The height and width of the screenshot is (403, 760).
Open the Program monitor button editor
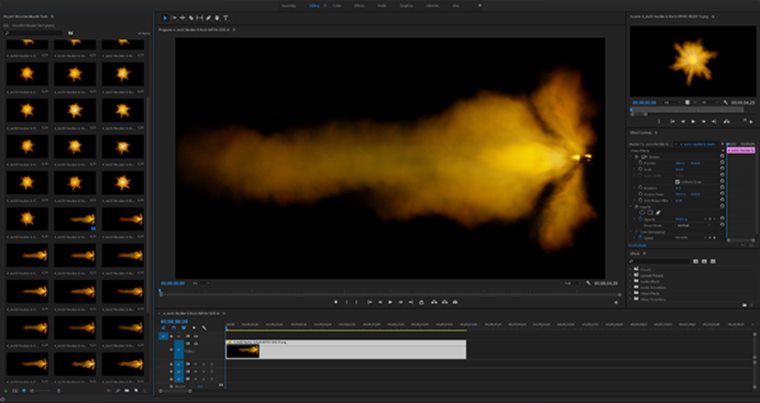click(x=617, y=303)
